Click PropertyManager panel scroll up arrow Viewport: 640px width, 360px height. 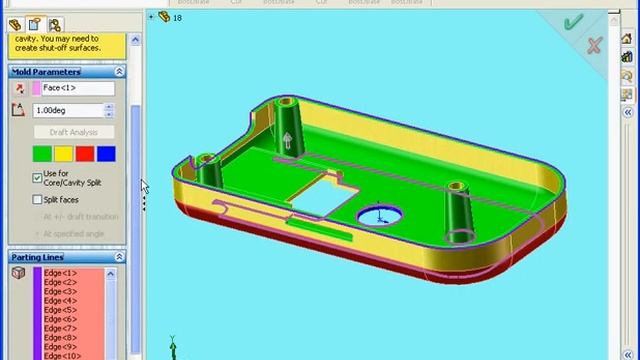135,40
